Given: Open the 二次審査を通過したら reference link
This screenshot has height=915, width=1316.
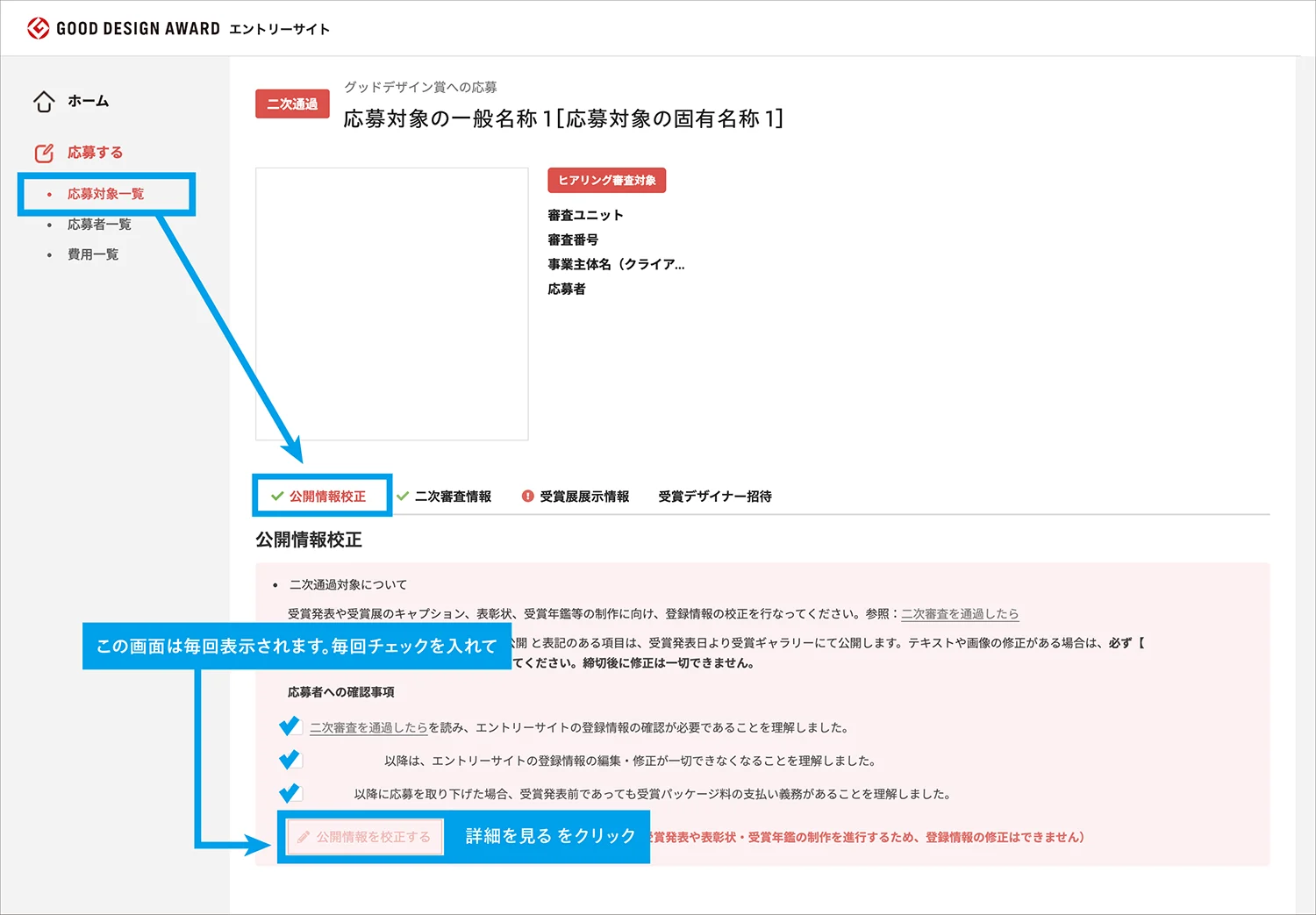Looking at the screenshot, I should [961, 613].
